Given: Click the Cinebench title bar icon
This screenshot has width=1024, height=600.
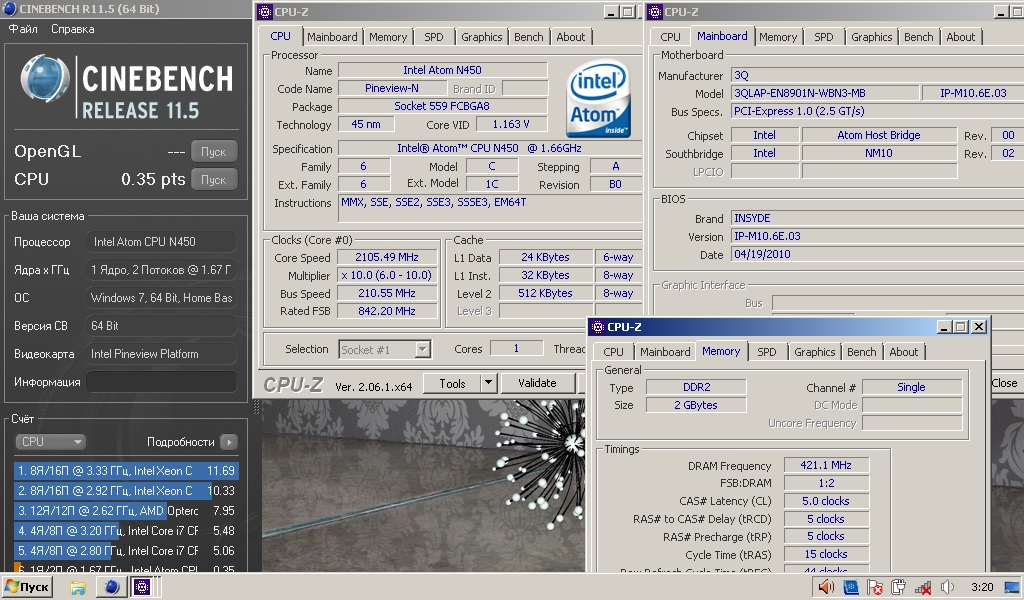Looking at the screenshot, I should pos(9,8).
